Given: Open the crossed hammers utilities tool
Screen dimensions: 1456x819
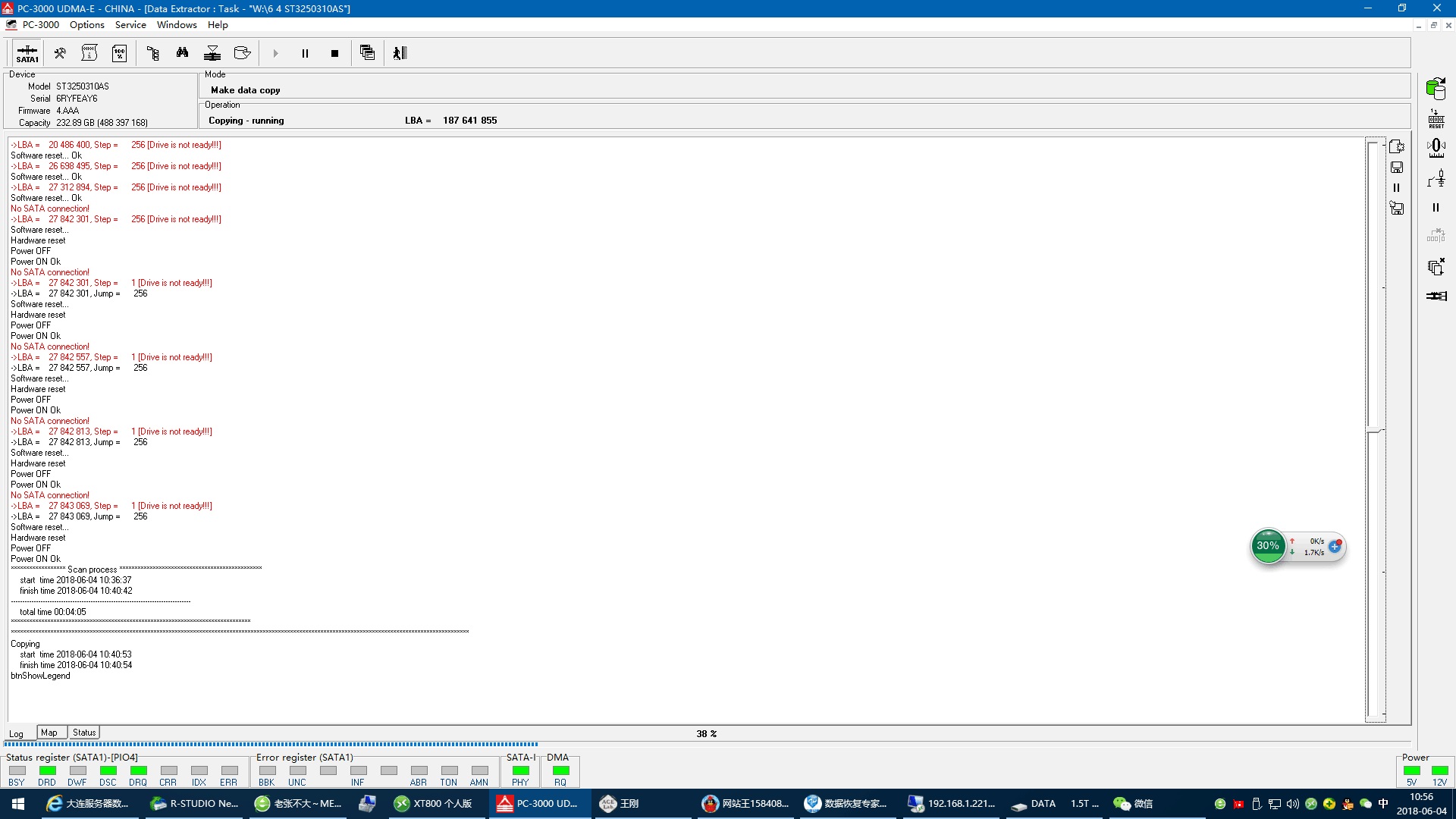Looking at the screenshot, I should [60, 53].
